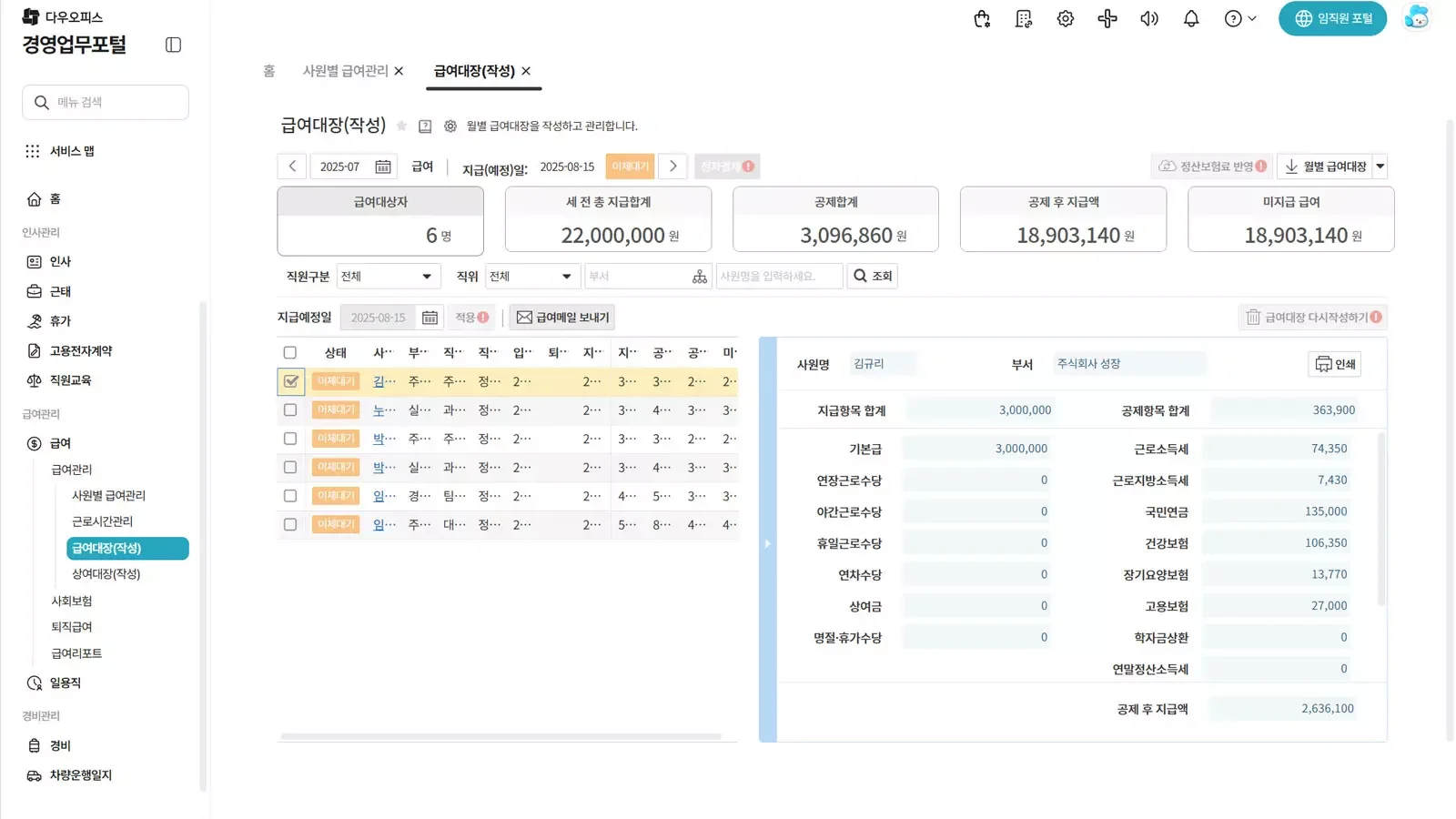Click the Service Map grid icon

[x=33, y=151]
